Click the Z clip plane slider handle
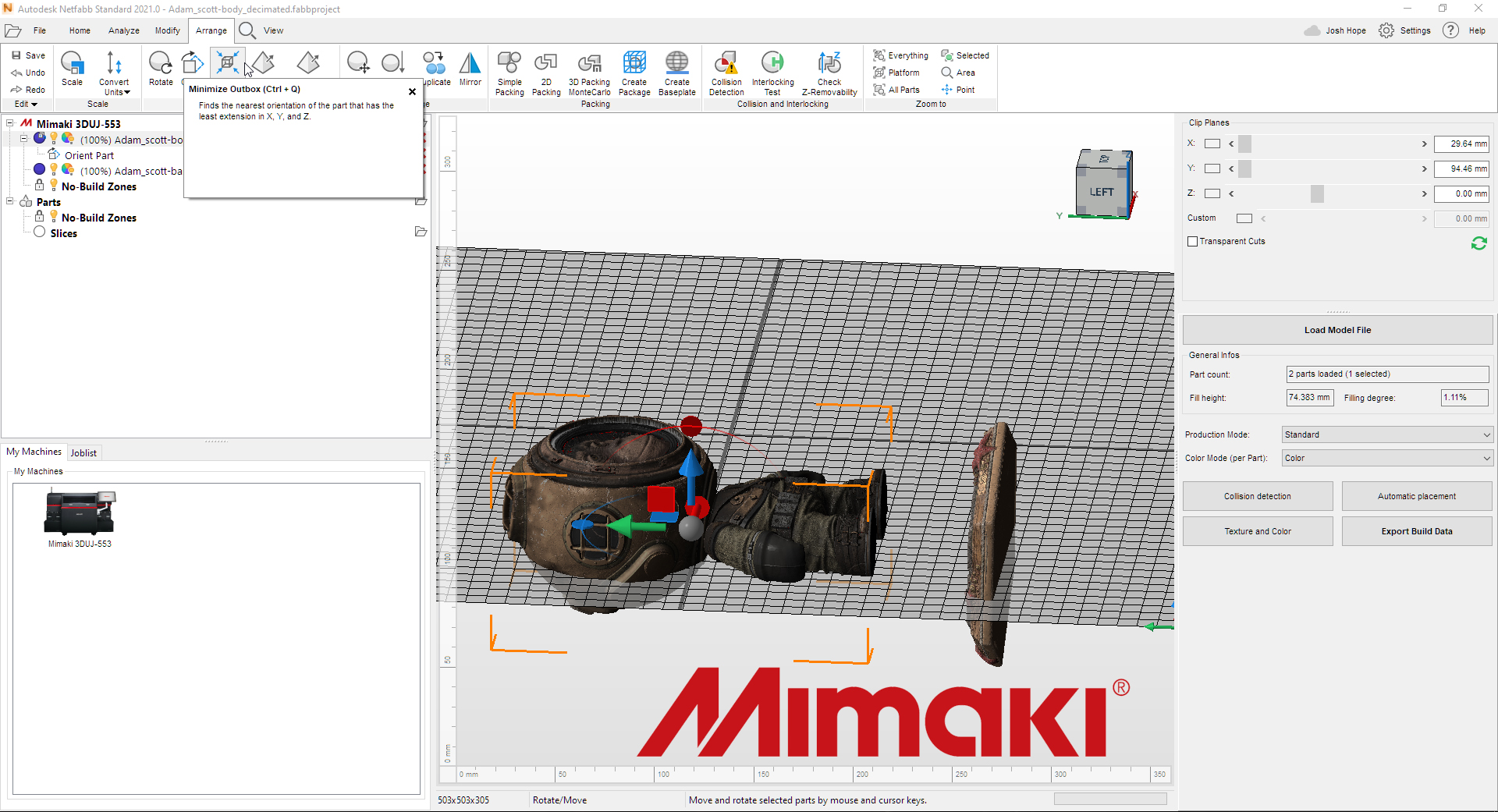This screenshot has width=1498, height=812. [x=1317, y=193]
